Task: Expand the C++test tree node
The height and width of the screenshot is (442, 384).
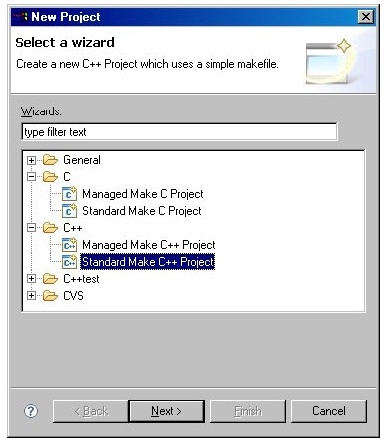Action: (31, 279)
